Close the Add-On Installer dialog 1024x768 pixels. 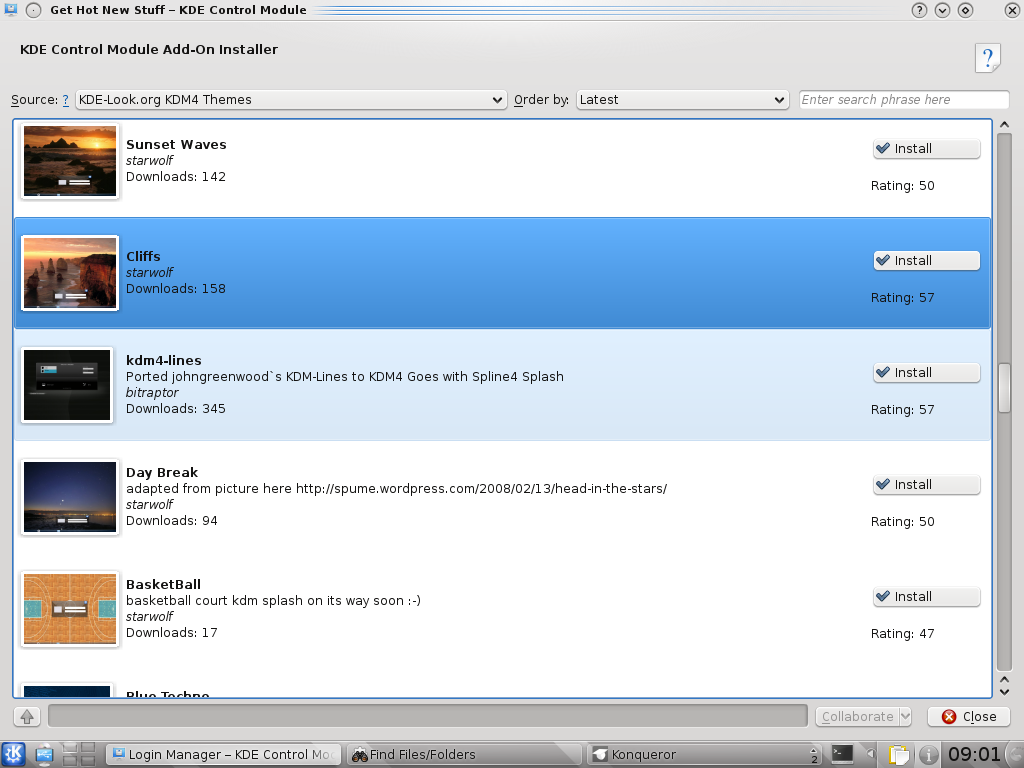[968, 716]
